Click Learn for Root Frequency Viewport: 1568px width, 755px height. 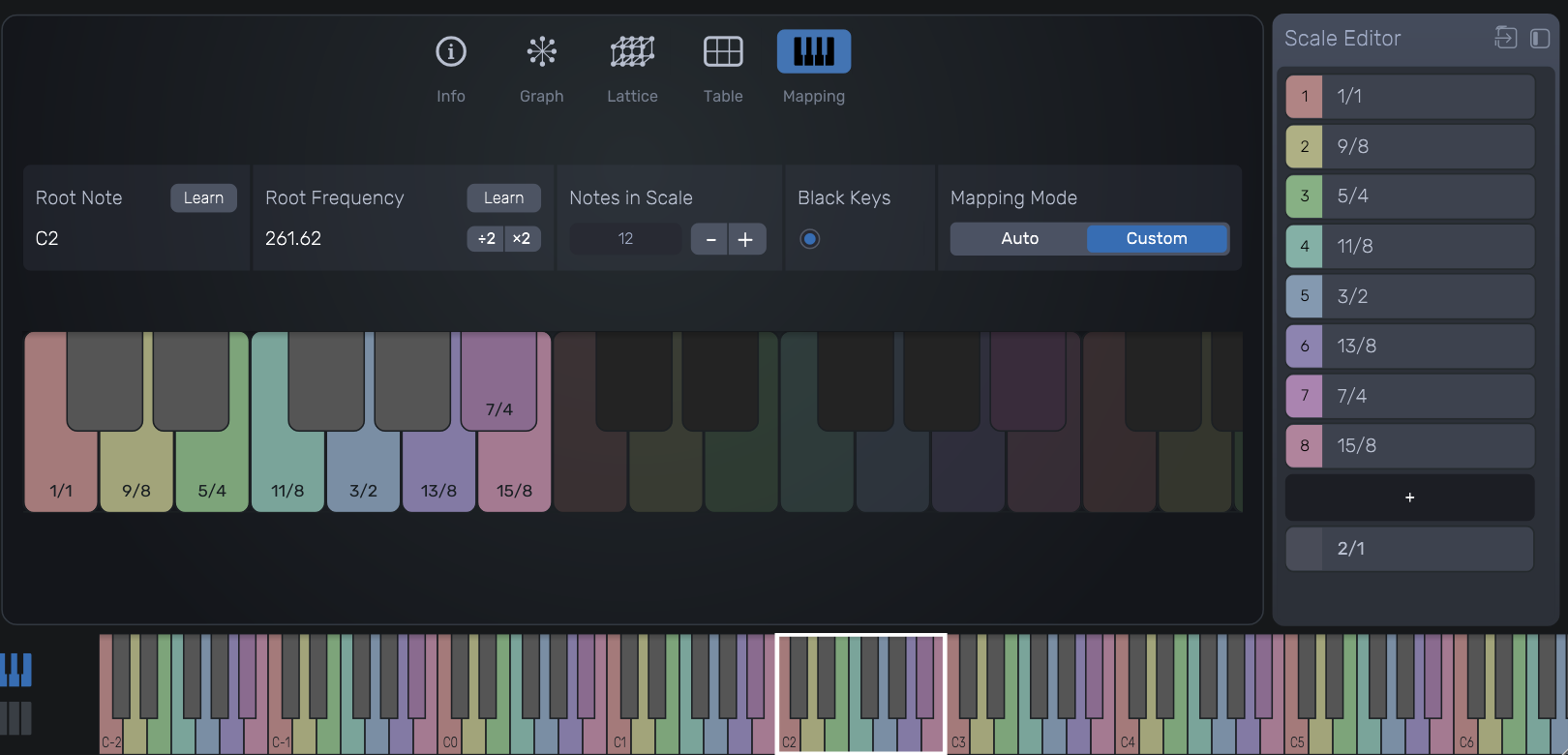(504, 197)
